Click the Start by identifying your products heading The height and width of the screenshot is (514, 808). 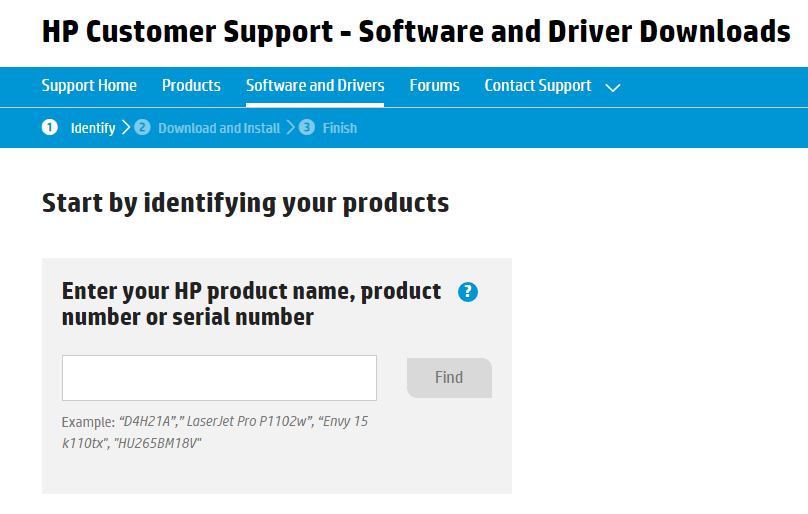(x=245, y=203)
